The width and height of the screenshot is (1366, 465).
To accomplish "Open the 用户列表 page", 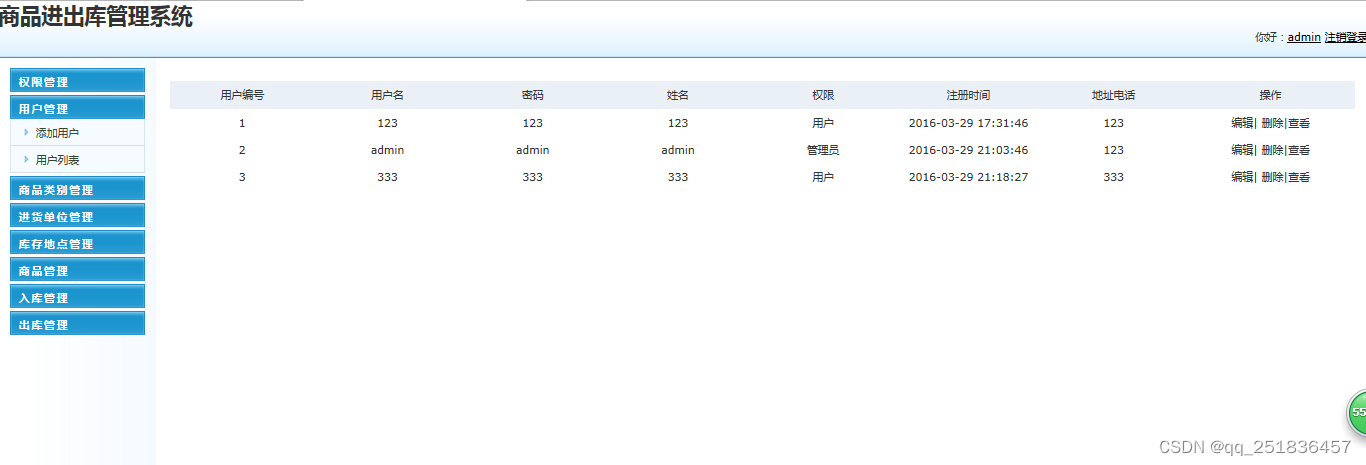I will pyautogui.click(x=57, y=160).
